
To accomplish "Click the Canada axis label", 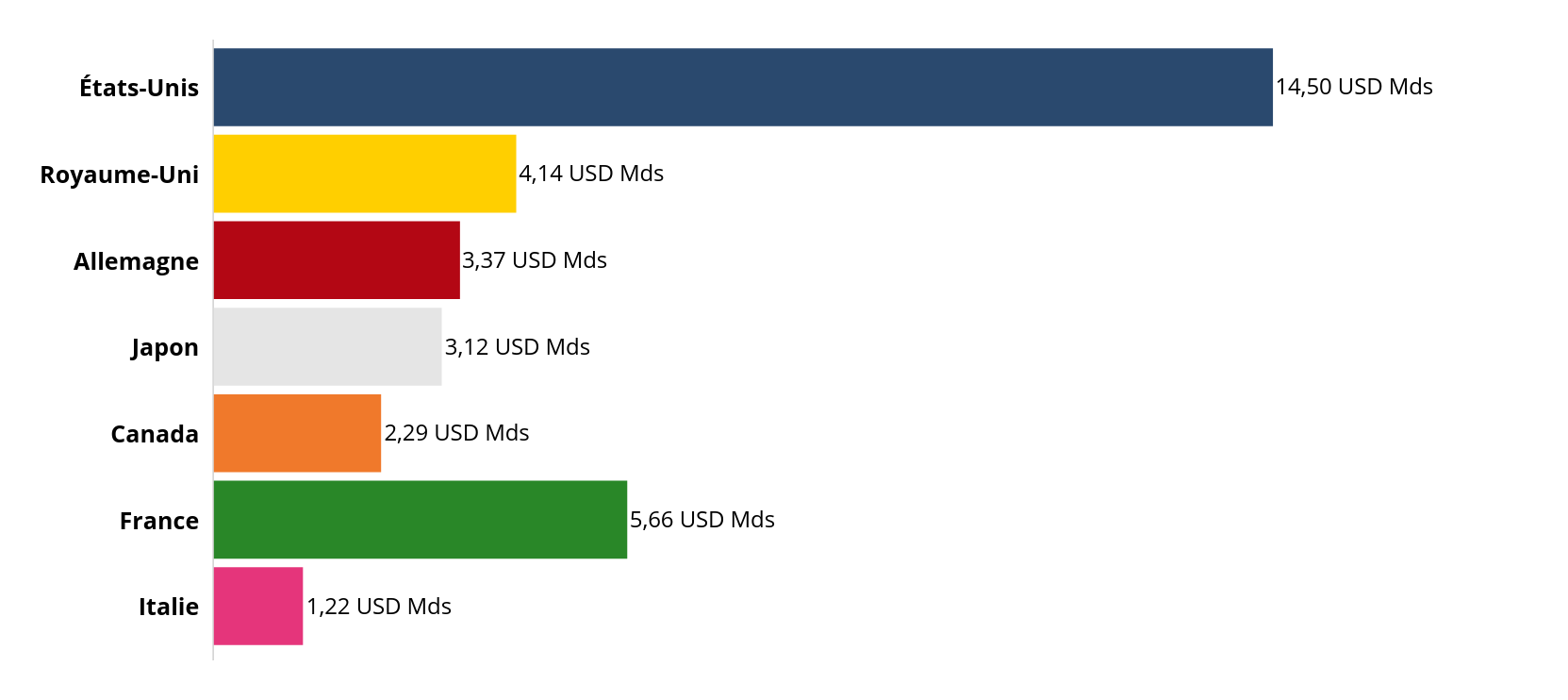I will click(155, 434).
